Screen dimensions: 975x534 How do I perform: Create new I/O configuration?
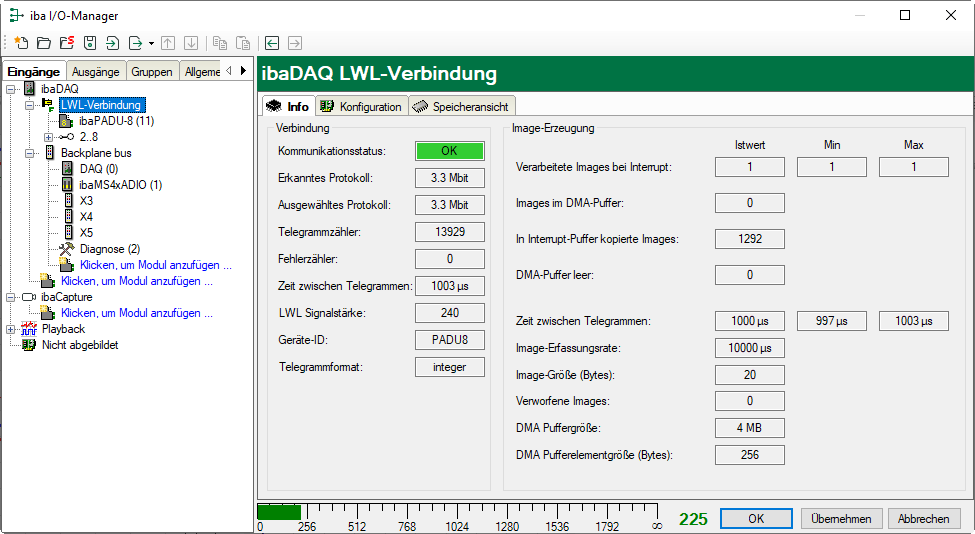[21, 43]
